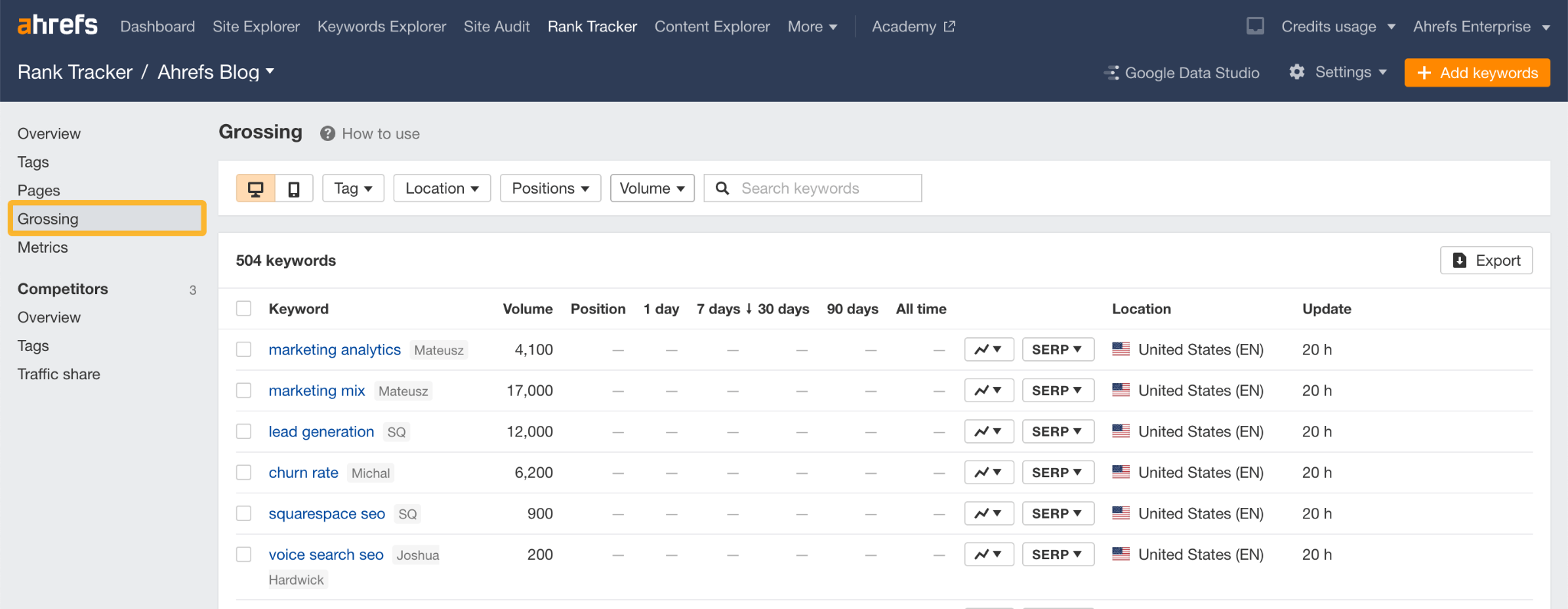
Task: Open the churn rate keyword link
Action: (x=303, y=473)
